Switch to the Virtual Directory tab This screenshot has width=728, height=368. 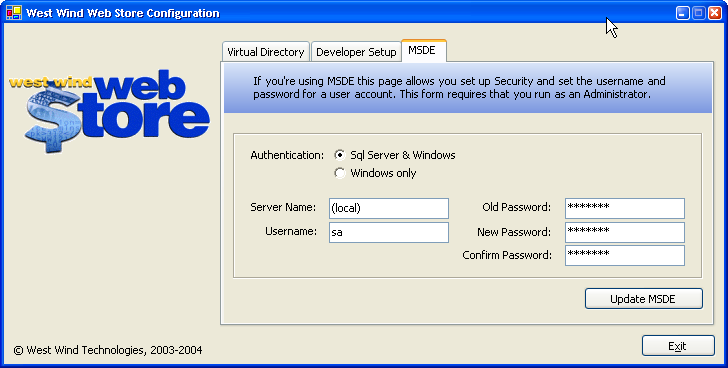tap(266, 52)
